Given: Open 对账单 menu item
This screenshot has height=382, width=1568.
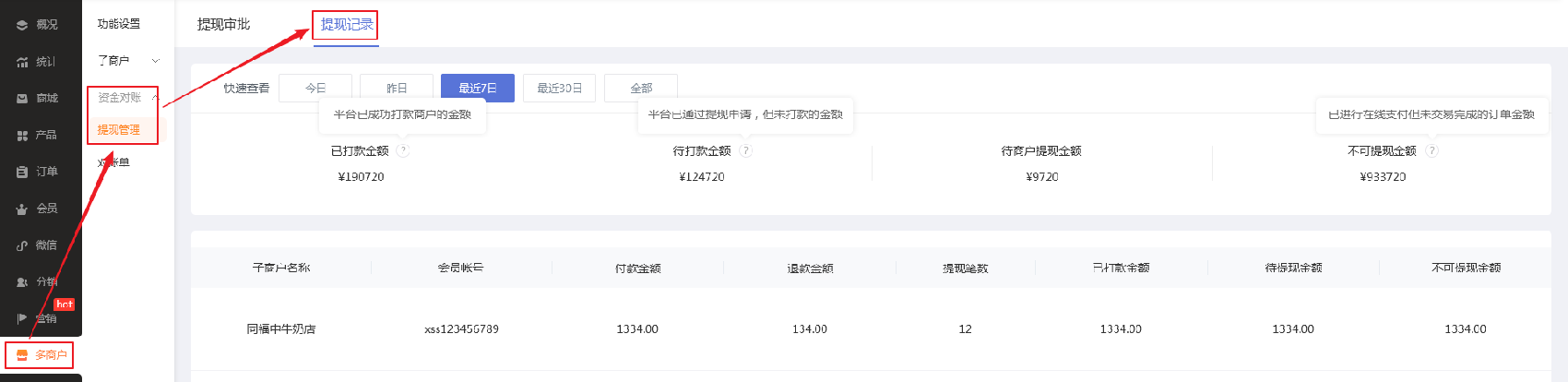Looking at the screenshot, I should click(x=113, y=162).
